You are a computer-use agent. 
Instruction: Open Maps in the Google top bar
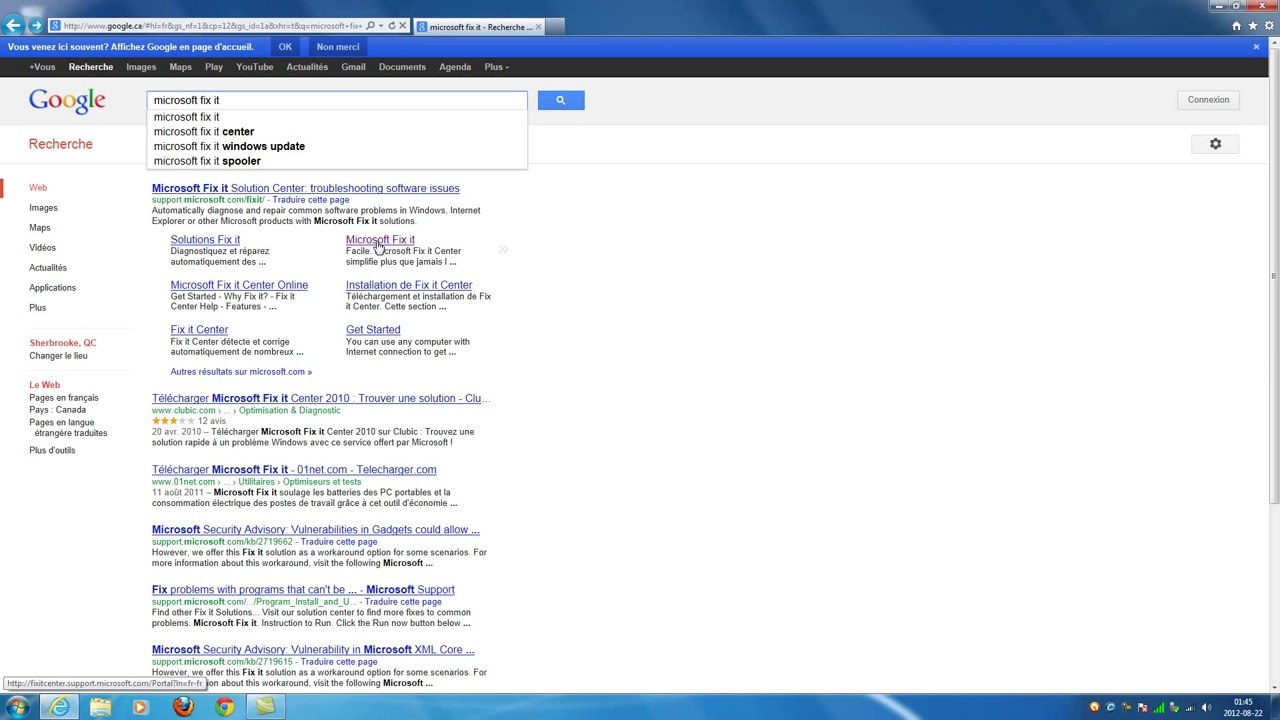pyautogui.click(x=181, y=67)
